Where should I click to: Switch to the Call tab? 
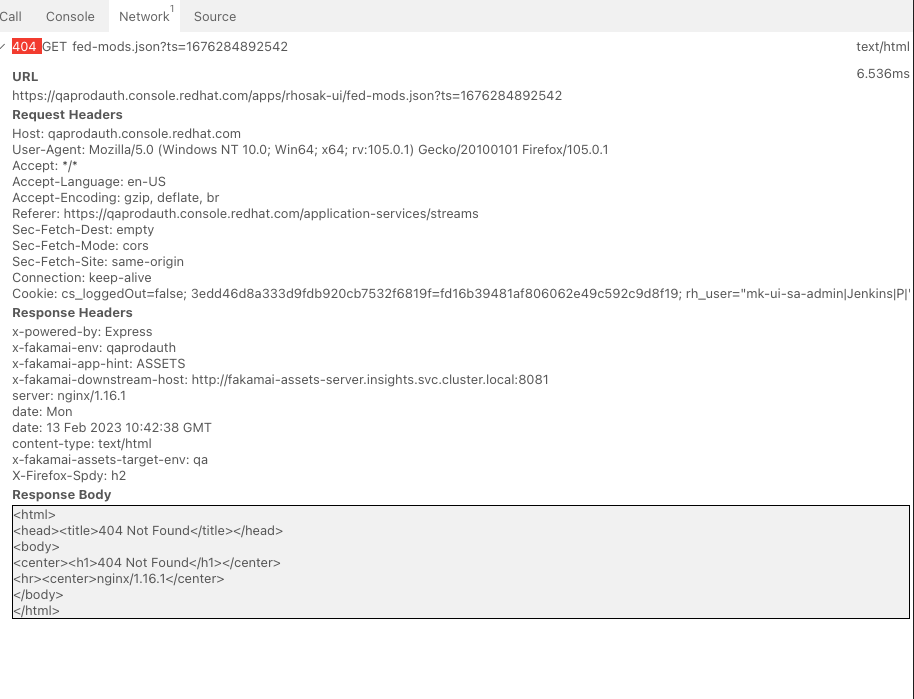click(11, 17)
